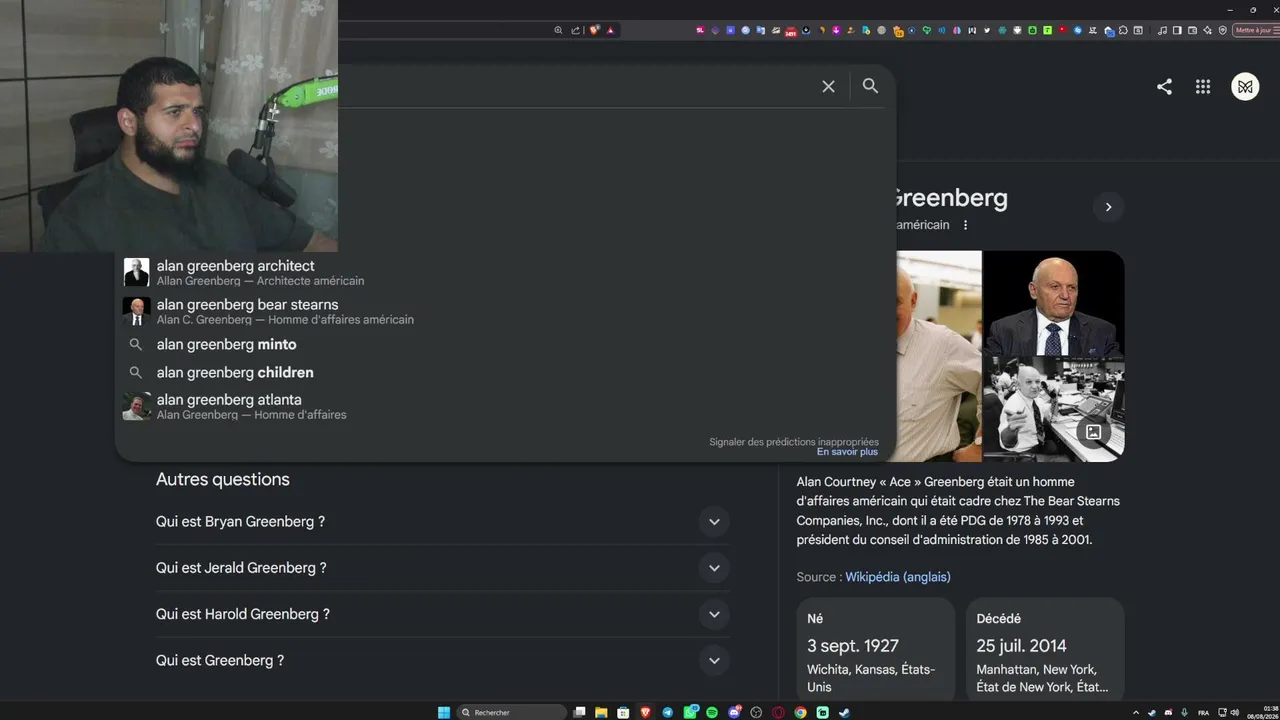Open the photo of the man in the striped shirt
Viewport: 1280px width, 720px height.
(939, 356)
